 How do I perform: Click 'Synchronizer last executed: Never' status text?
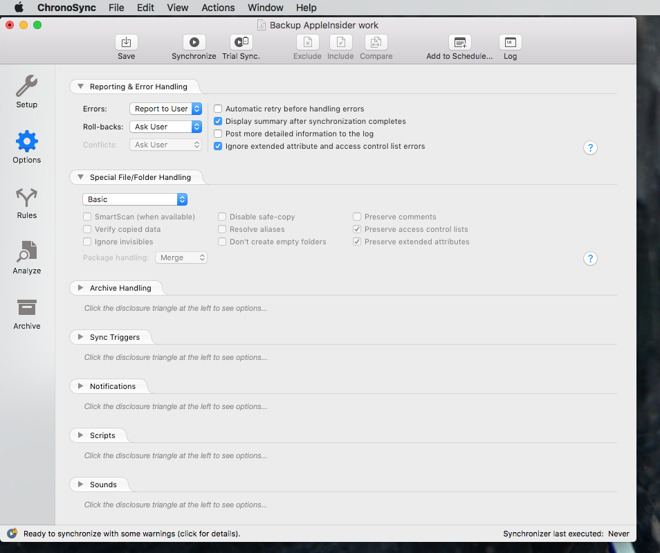(x=566, y=534)
